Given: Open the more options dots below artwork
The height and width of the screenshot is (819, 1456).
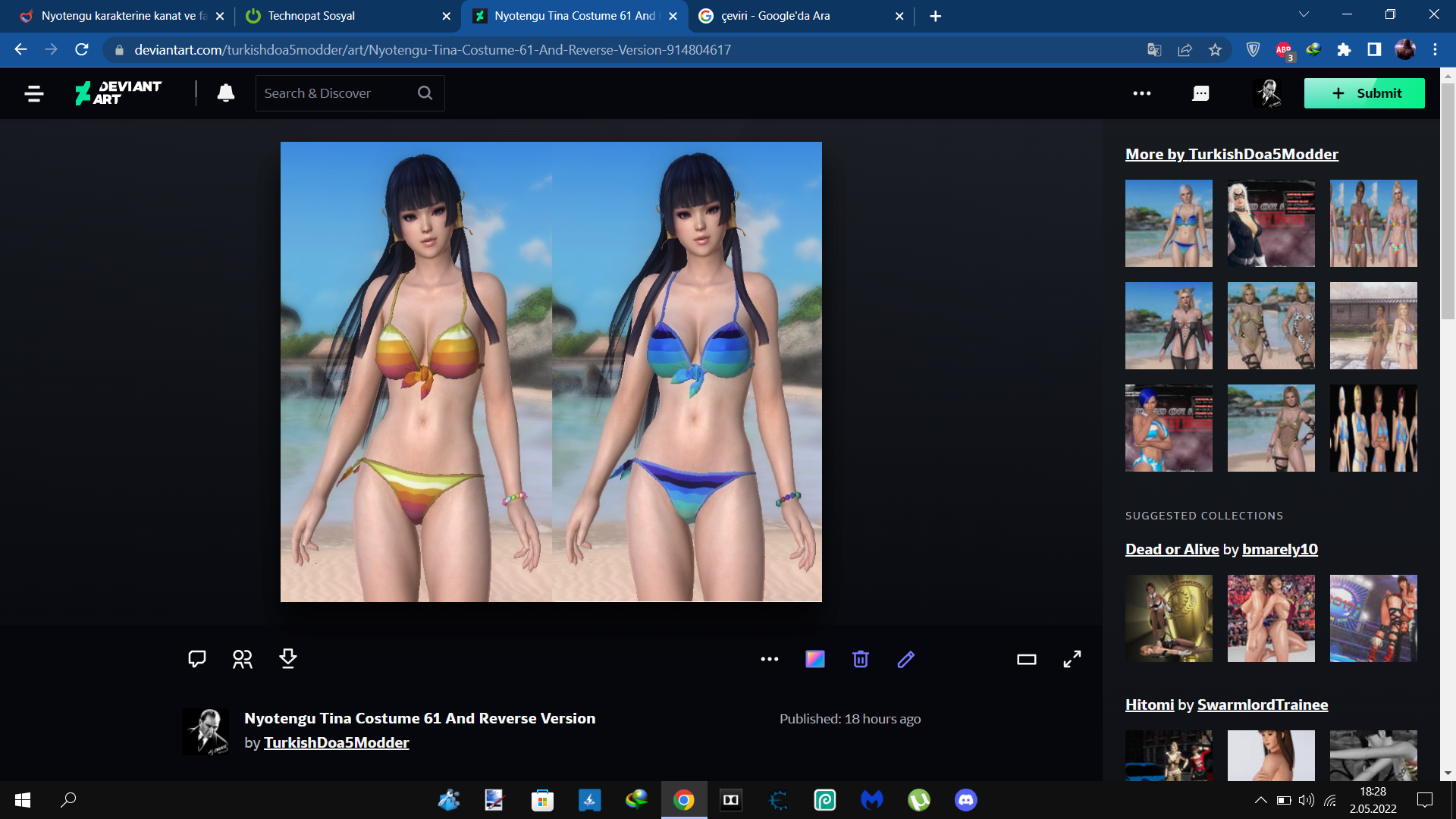Looking at the screenshot, I should point(770,659).
